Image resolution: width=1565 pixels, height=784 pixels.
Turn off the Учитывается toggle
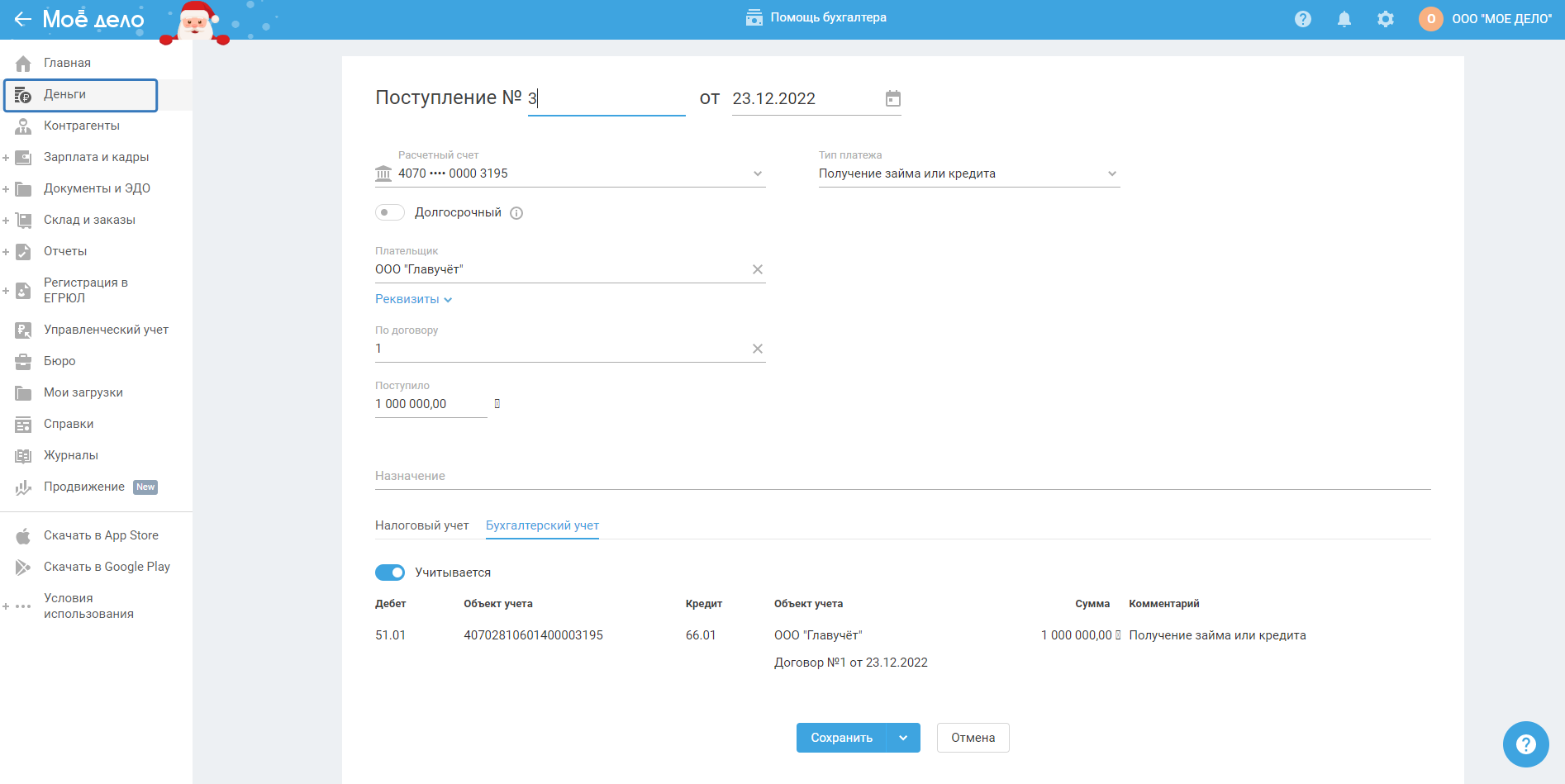click(x=390, y=573)
